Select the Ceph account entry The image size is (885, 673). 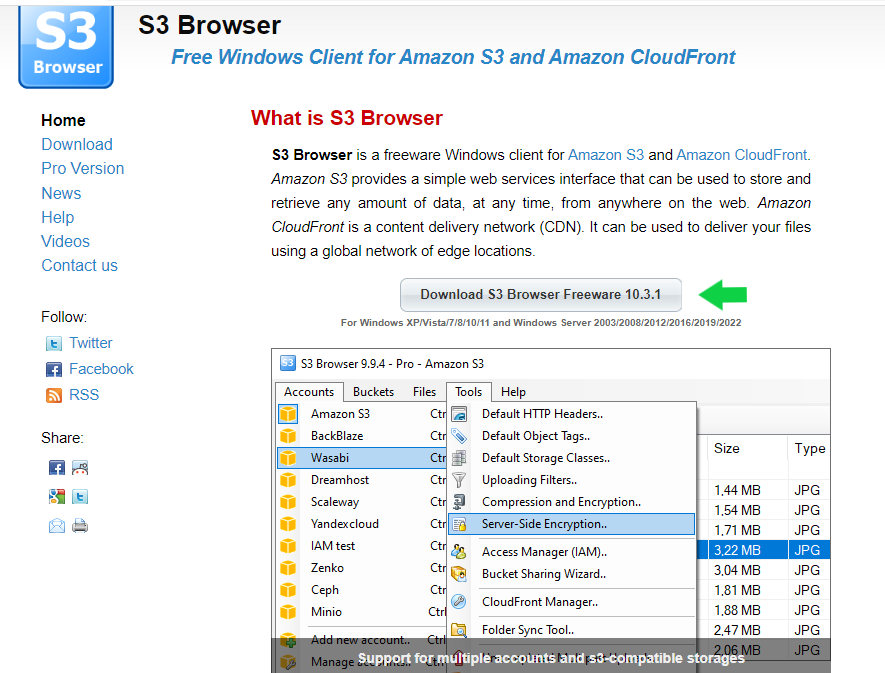[362, 590]
